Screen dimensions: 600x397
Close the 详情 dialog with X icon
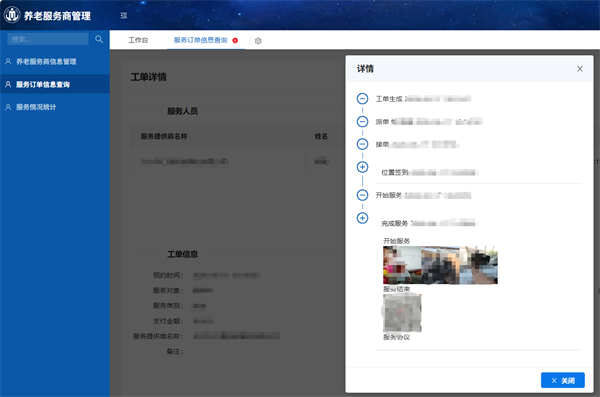[580, 69]
